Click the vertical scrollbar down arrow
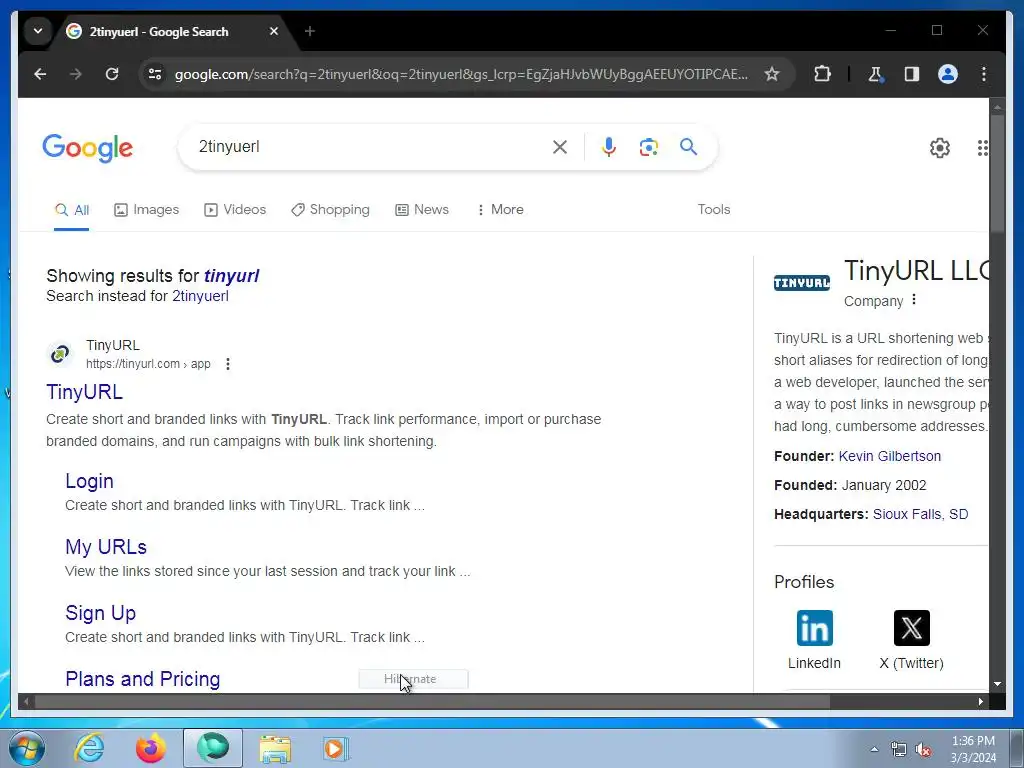 click(997, 684)
